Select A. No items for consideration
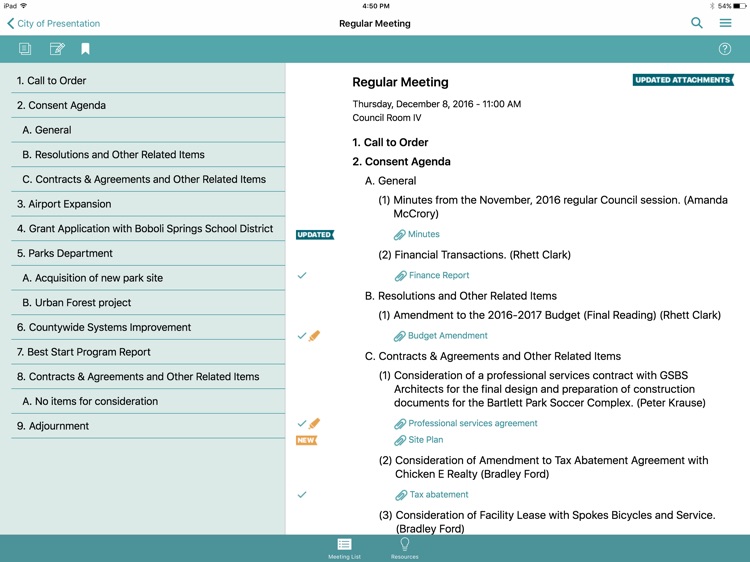 point(148,401)
